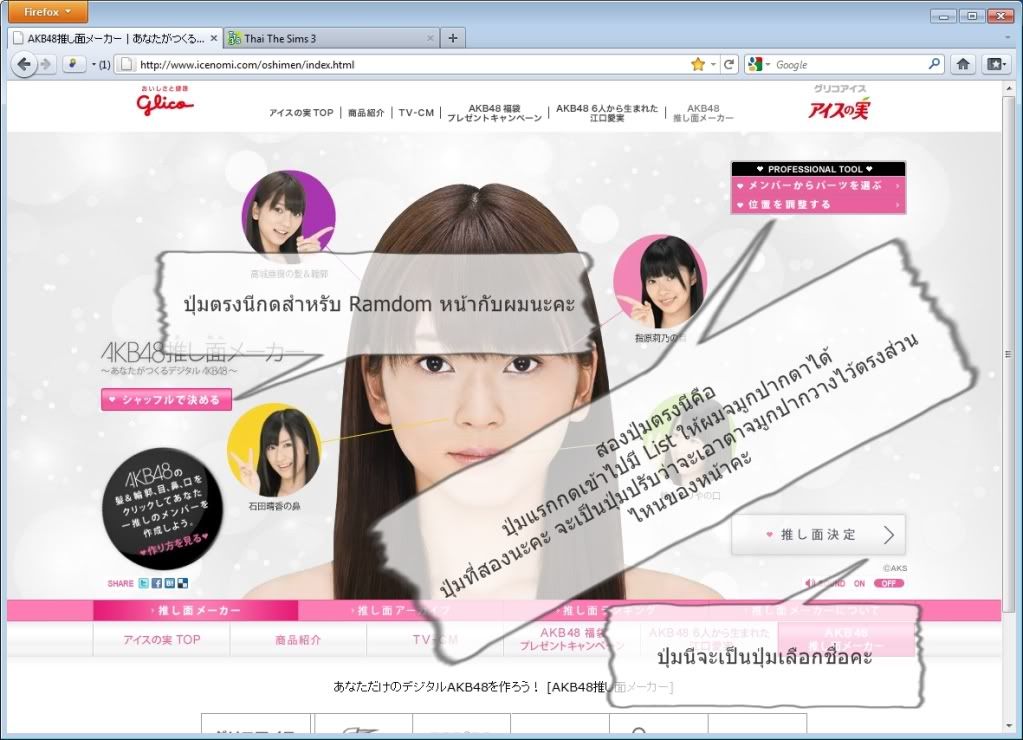Open アイスの実 TOP in the lower pink navigation
Viewport: 1023px width, 740px height.
coord(162,640)
